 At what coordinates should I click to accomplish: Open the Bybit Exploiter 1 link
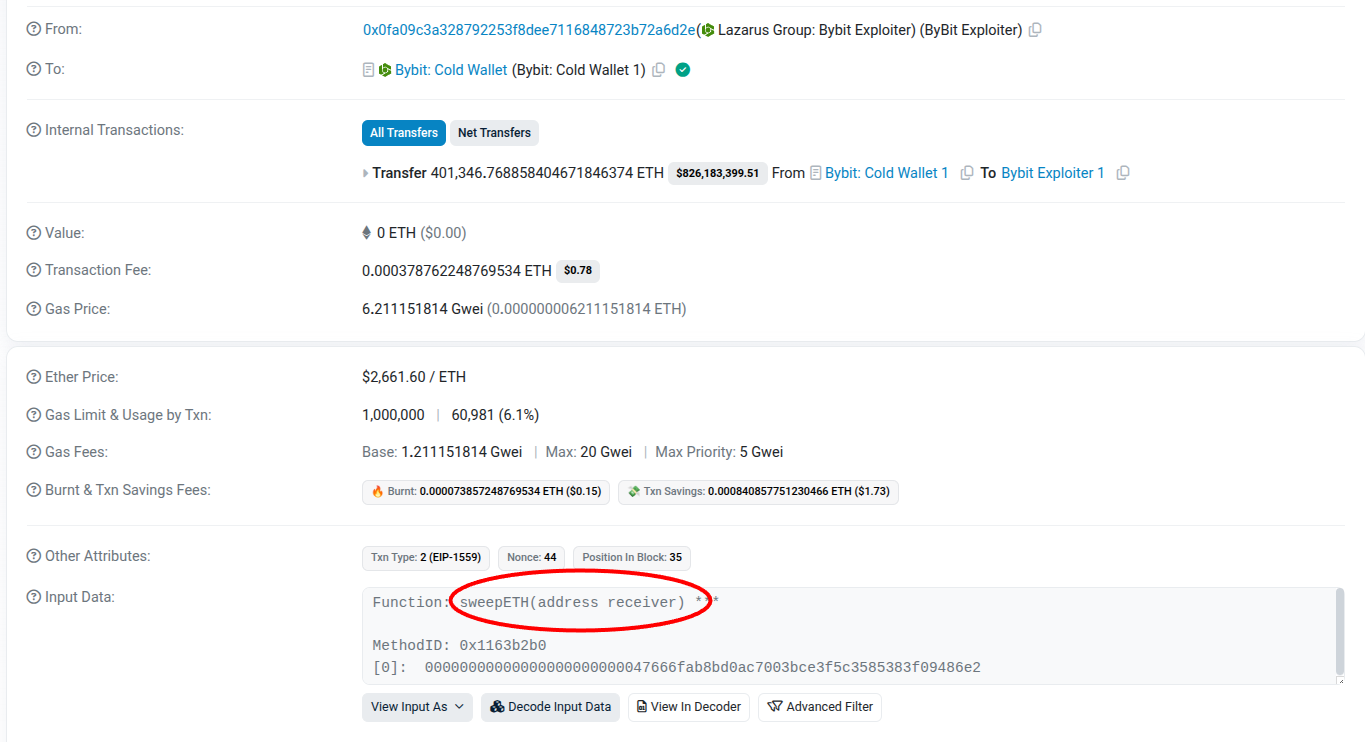1052,173
